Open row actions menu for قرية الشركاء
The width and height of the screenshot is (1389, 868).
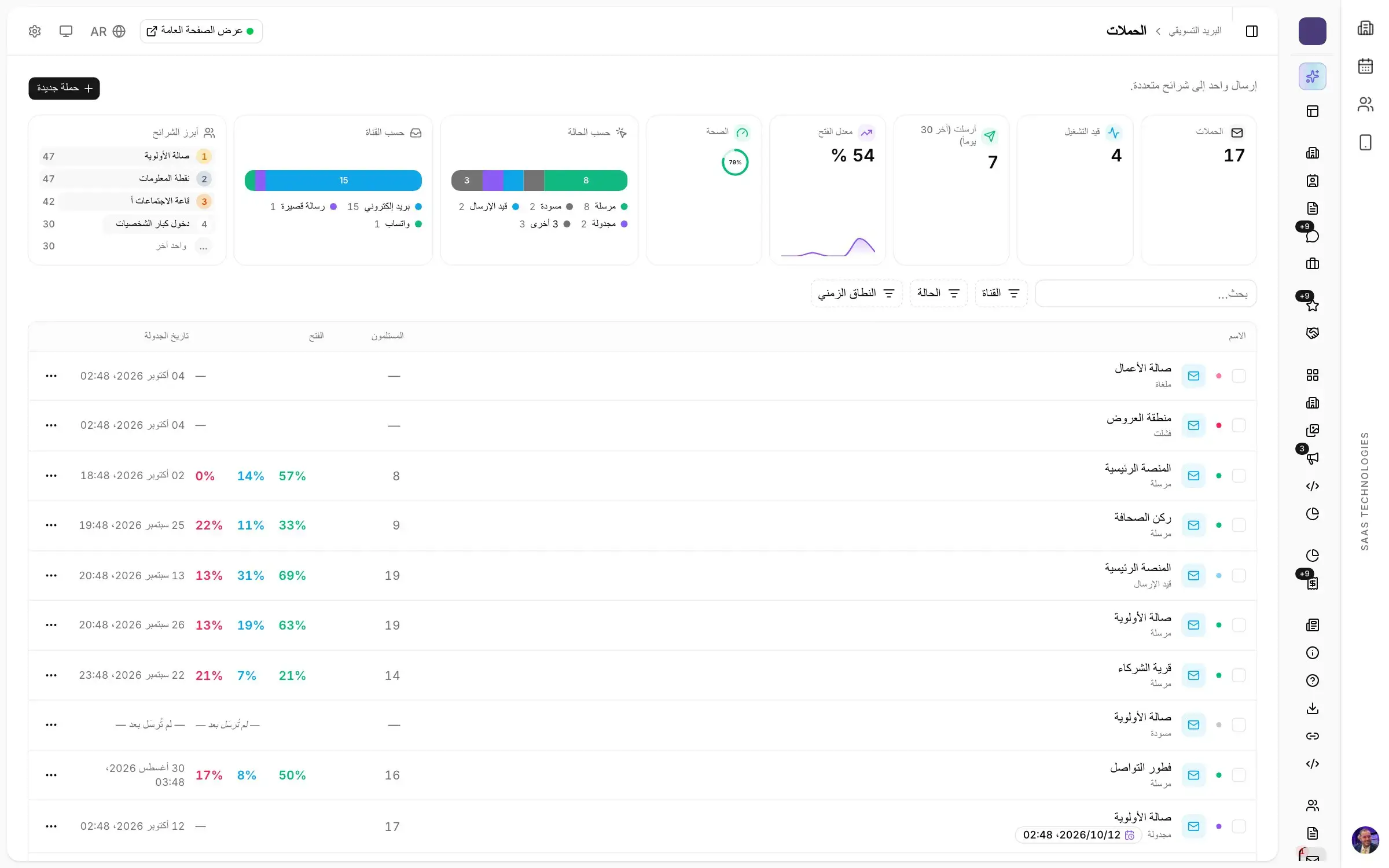51,675
